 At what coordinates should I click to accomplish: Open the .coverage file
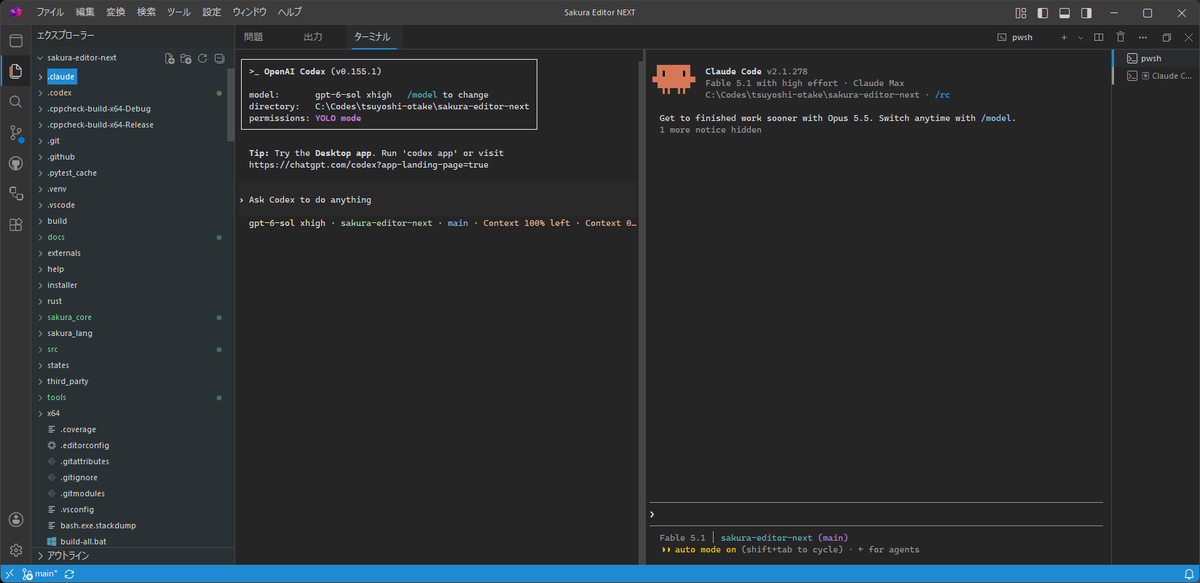[77, 429]
